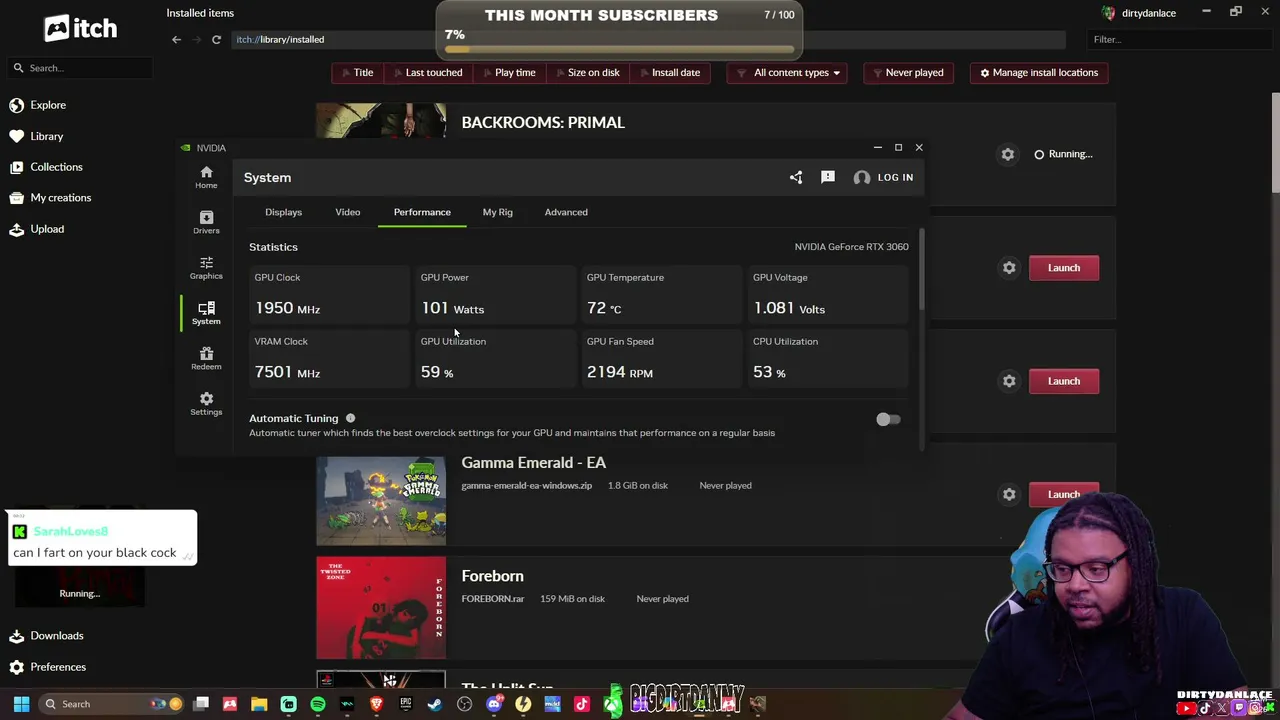The image size is (1280, 720).
Task: Open Epic Games Launcher from taskbar
Action: tap(406, 704)
